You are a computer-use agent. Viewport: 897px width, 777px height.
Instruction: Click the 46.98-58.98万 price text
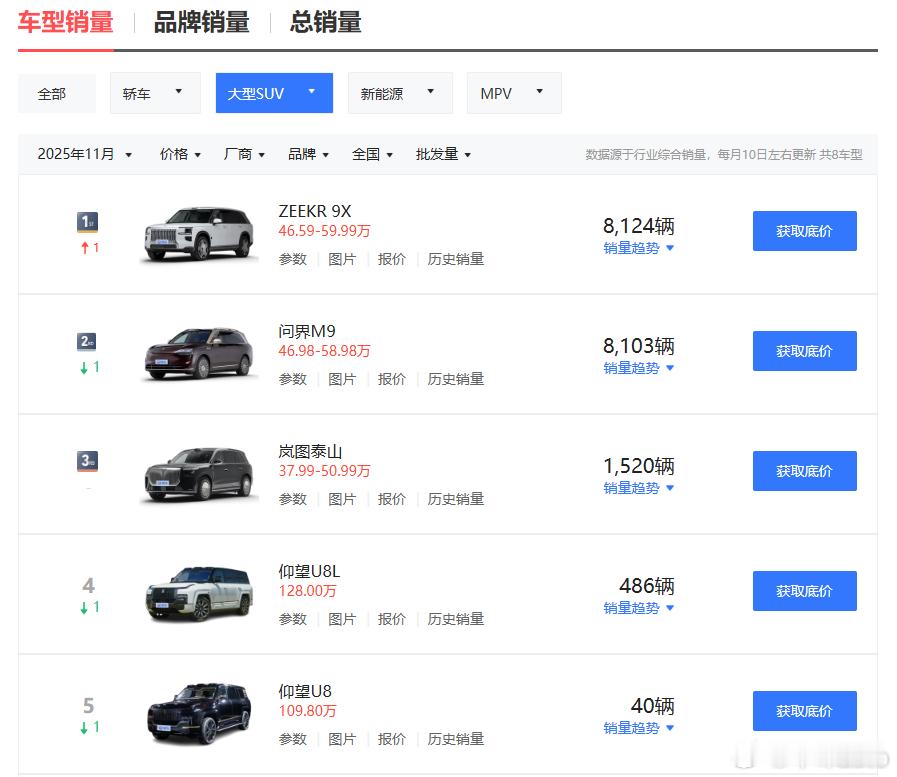324,351
